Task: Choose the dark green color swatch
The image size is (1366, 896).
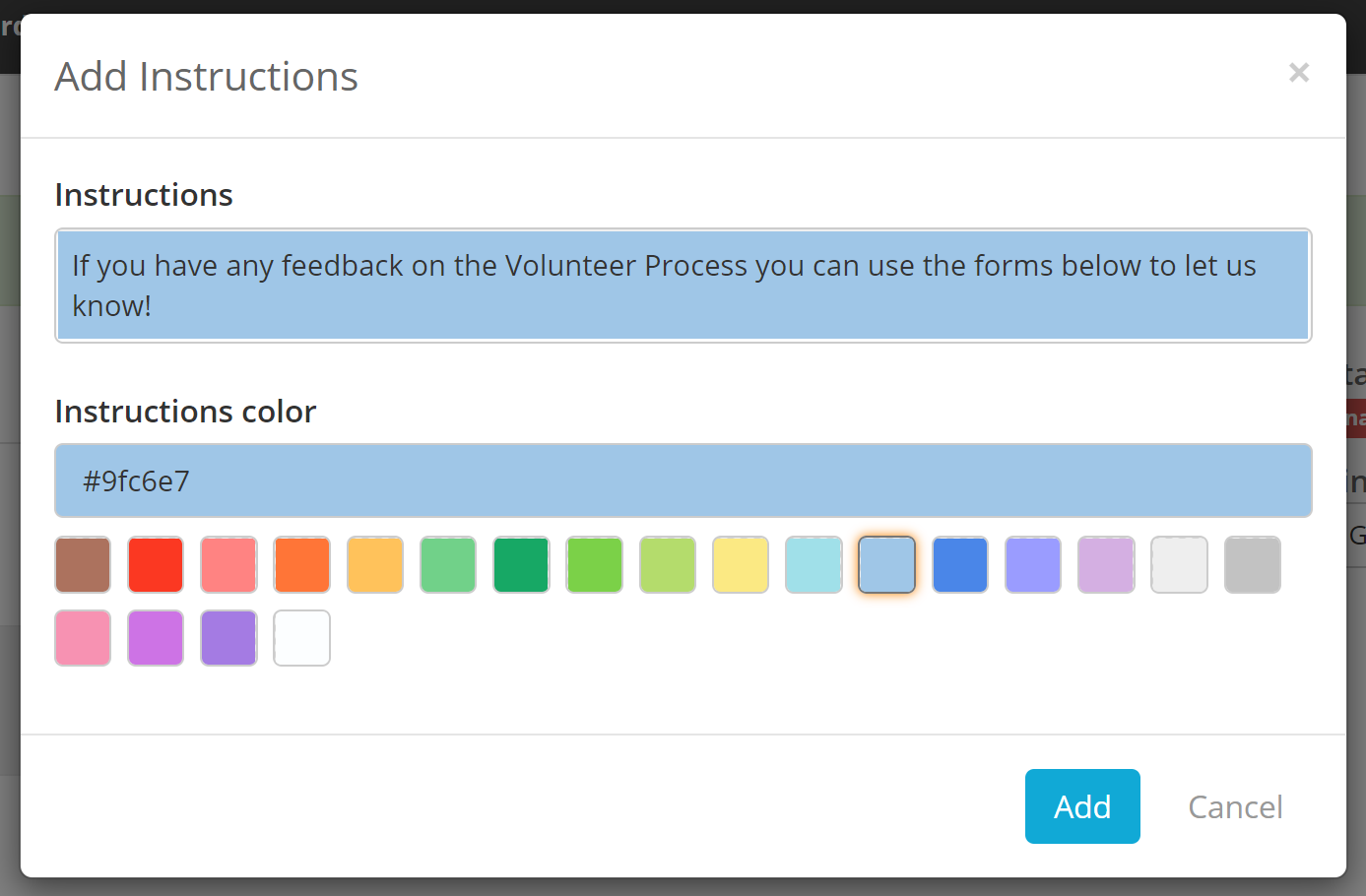Action: click(x=521, y=564)
